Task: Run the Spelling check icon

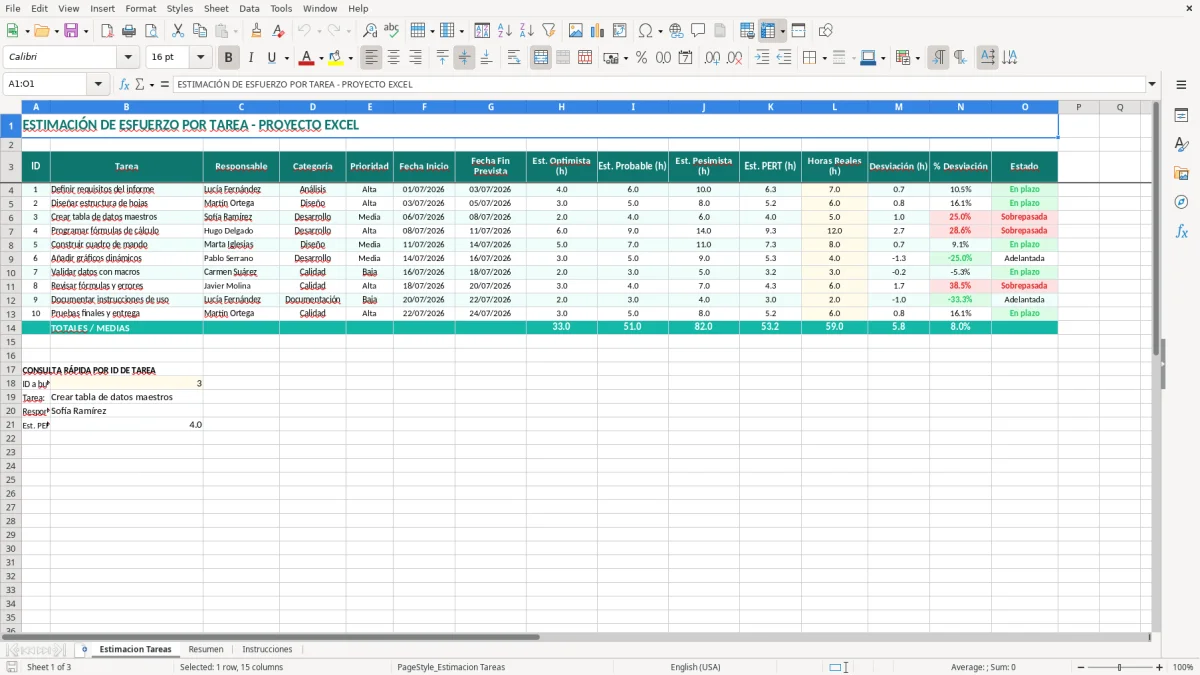Action: pyautogui.click(x=392, y=31)
